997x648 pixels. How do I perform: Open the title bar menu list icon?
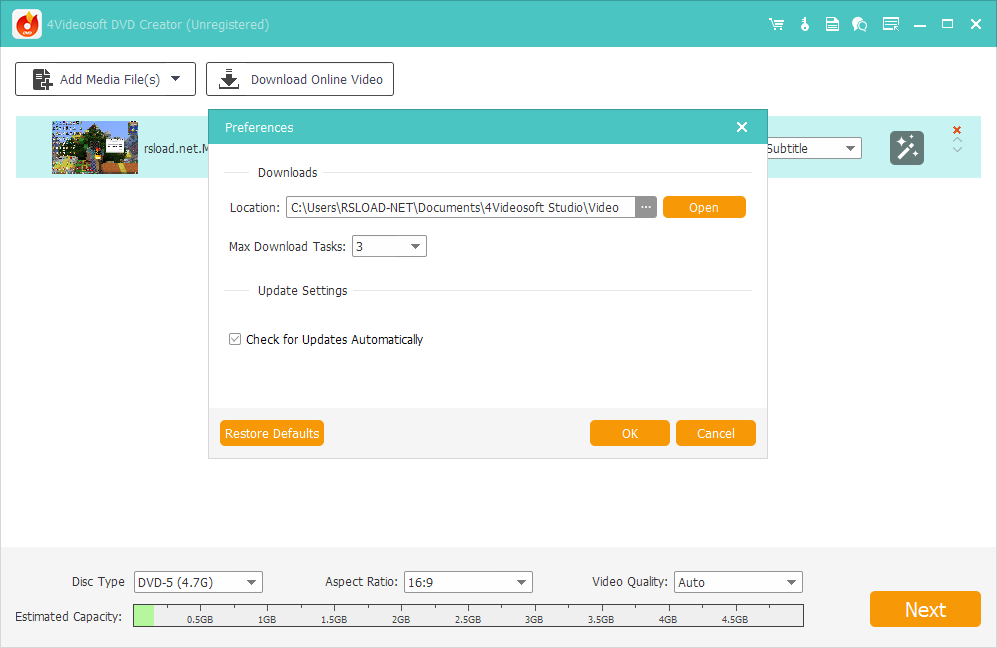(x=891, y=24)
